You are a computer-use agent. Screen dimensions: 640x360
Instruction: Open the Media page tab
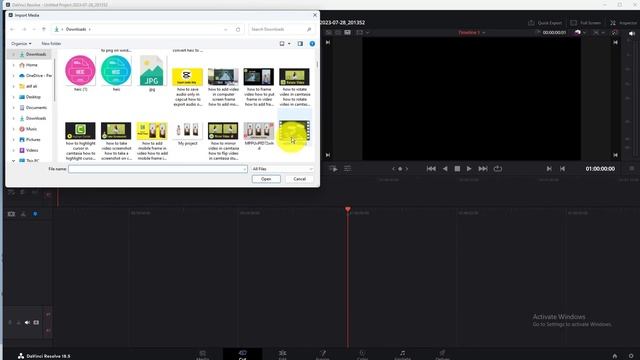coord(203,355)
